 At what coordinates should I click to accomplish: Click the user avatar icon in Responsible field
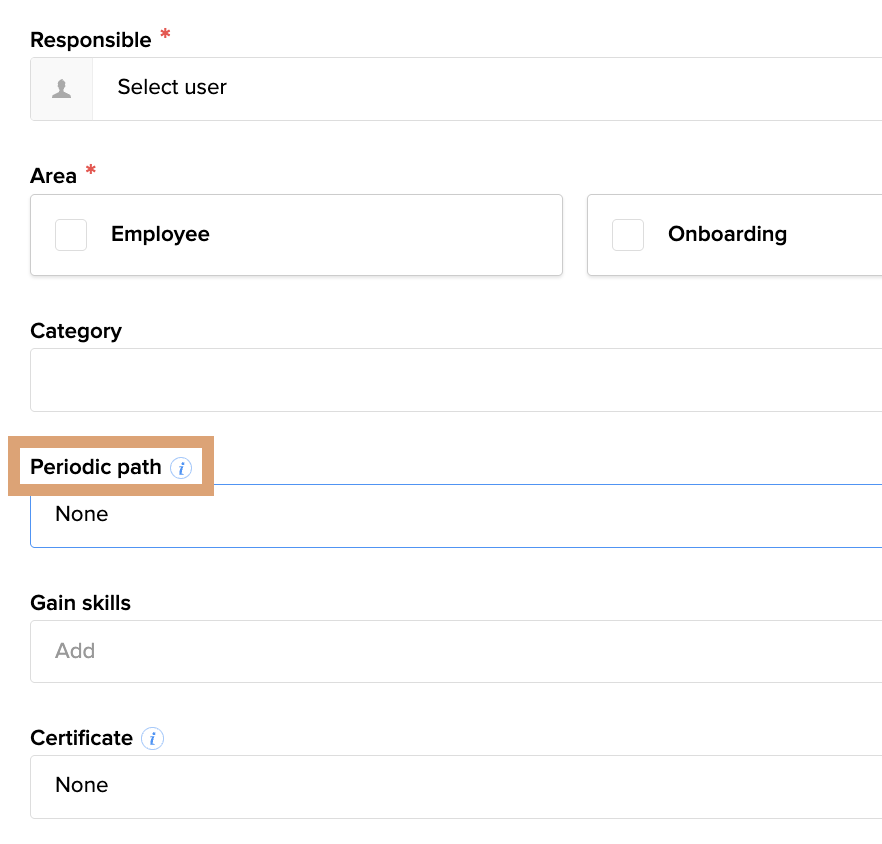coord(62,89)
